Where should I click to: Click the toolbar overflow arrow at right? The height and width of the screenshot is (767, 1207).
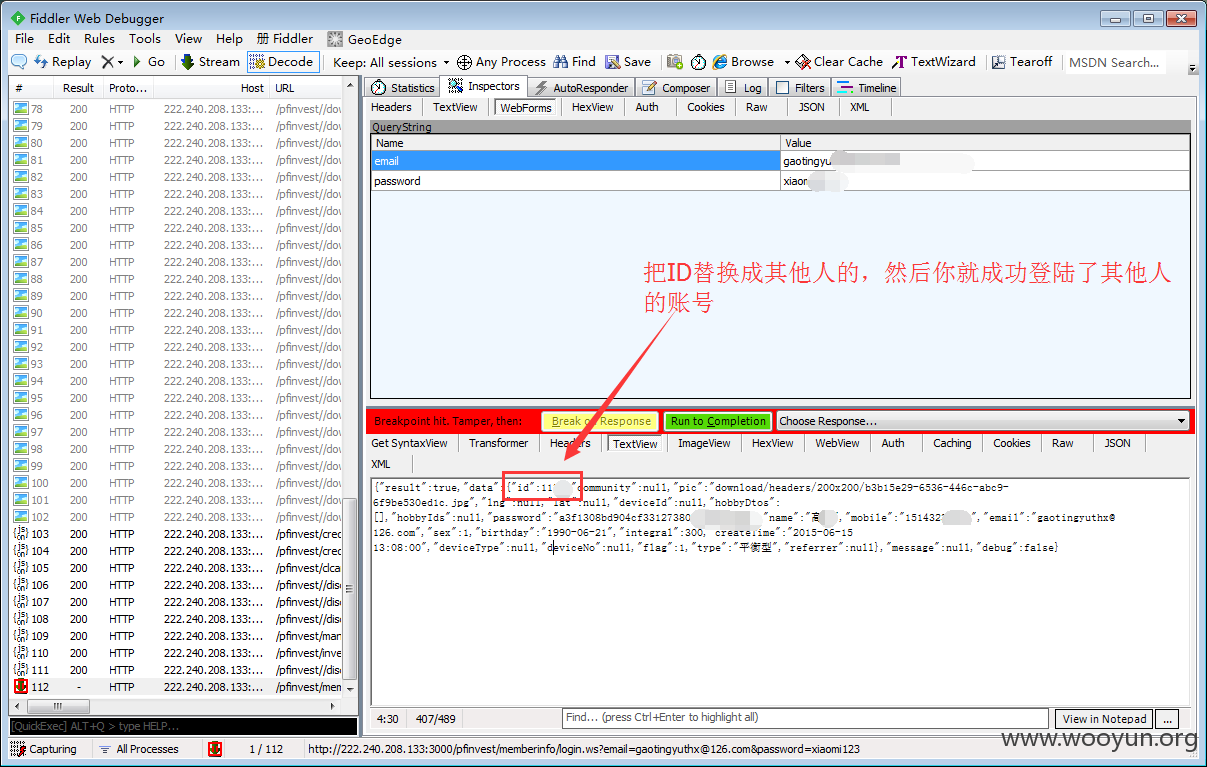click(1192, 68)
